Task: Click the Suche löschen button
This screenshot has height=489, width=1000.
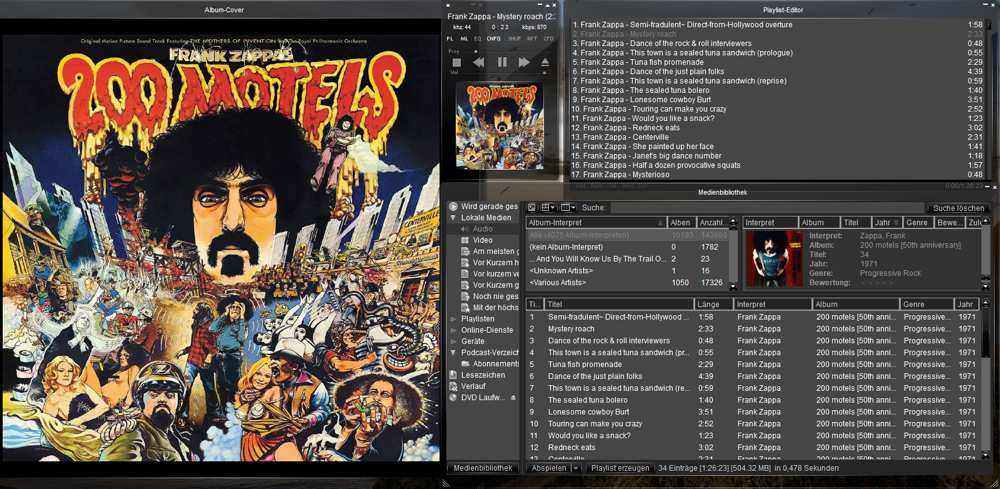Action: pyautogui.click(x=958, y=208)
